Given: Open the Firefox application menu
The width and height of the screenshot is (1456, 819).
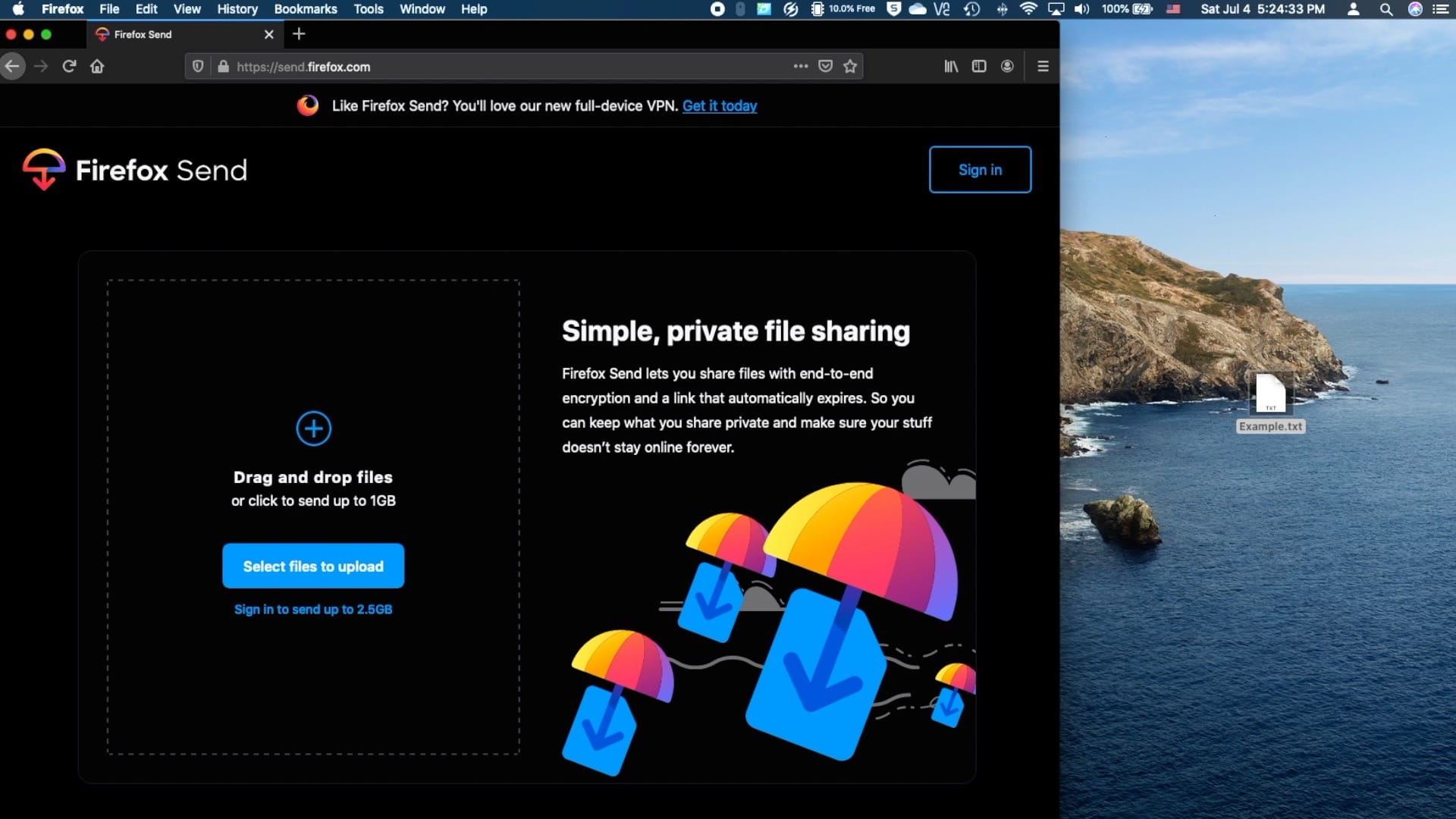Looking at the screenshot, I should [x=62, y=9].
